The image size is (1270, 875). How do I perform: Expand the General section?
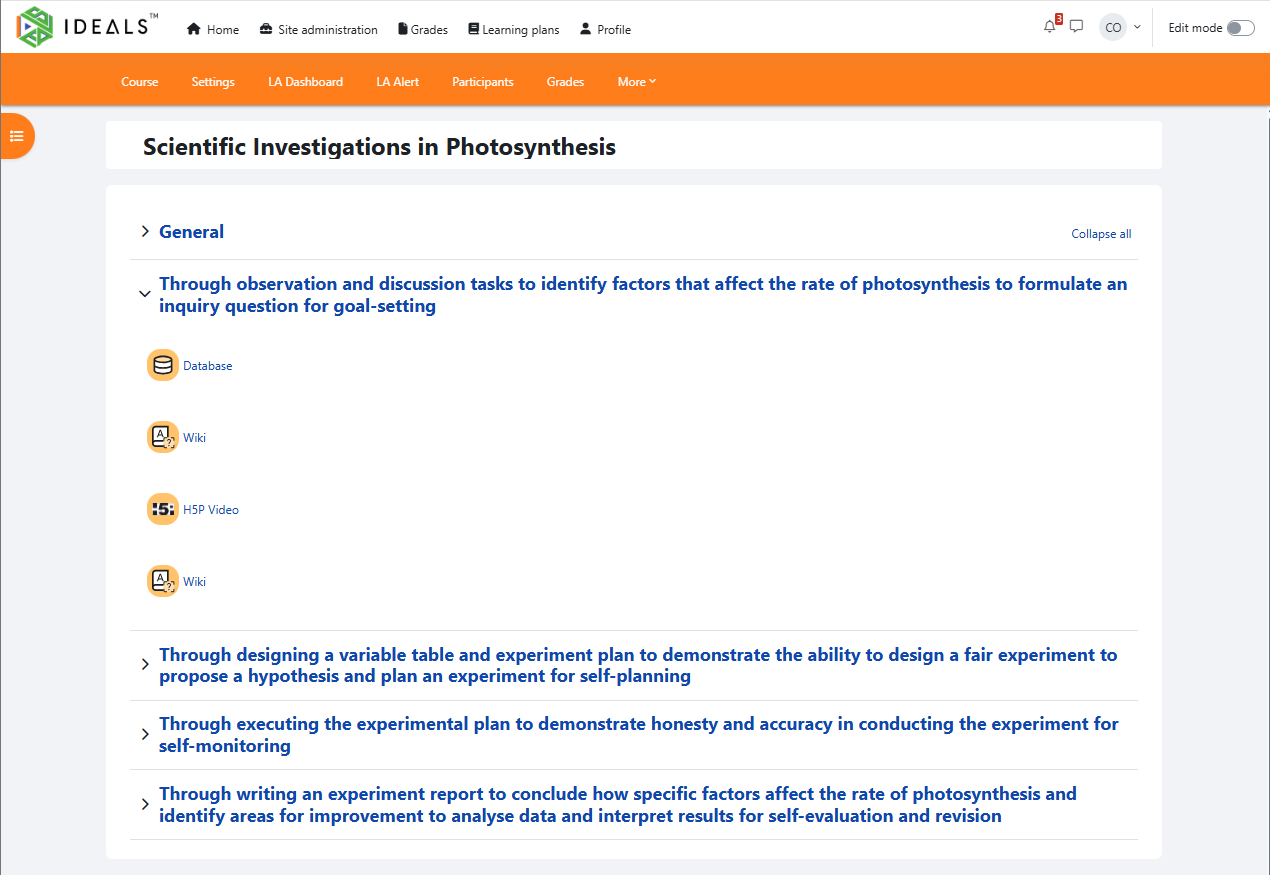[145, 232]
